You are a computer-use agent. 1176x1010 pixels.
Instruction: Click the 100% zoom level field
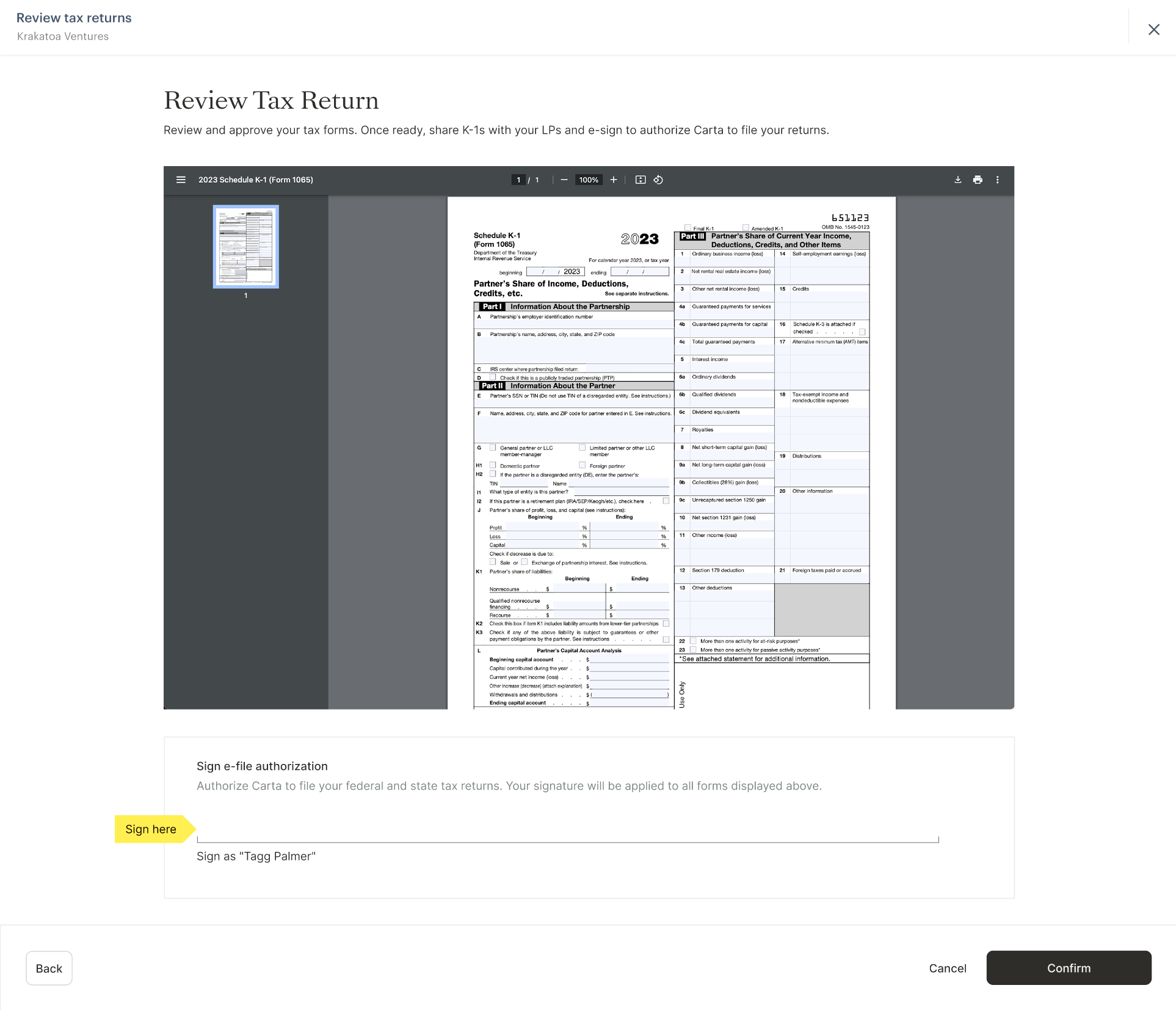coord(588,180)
